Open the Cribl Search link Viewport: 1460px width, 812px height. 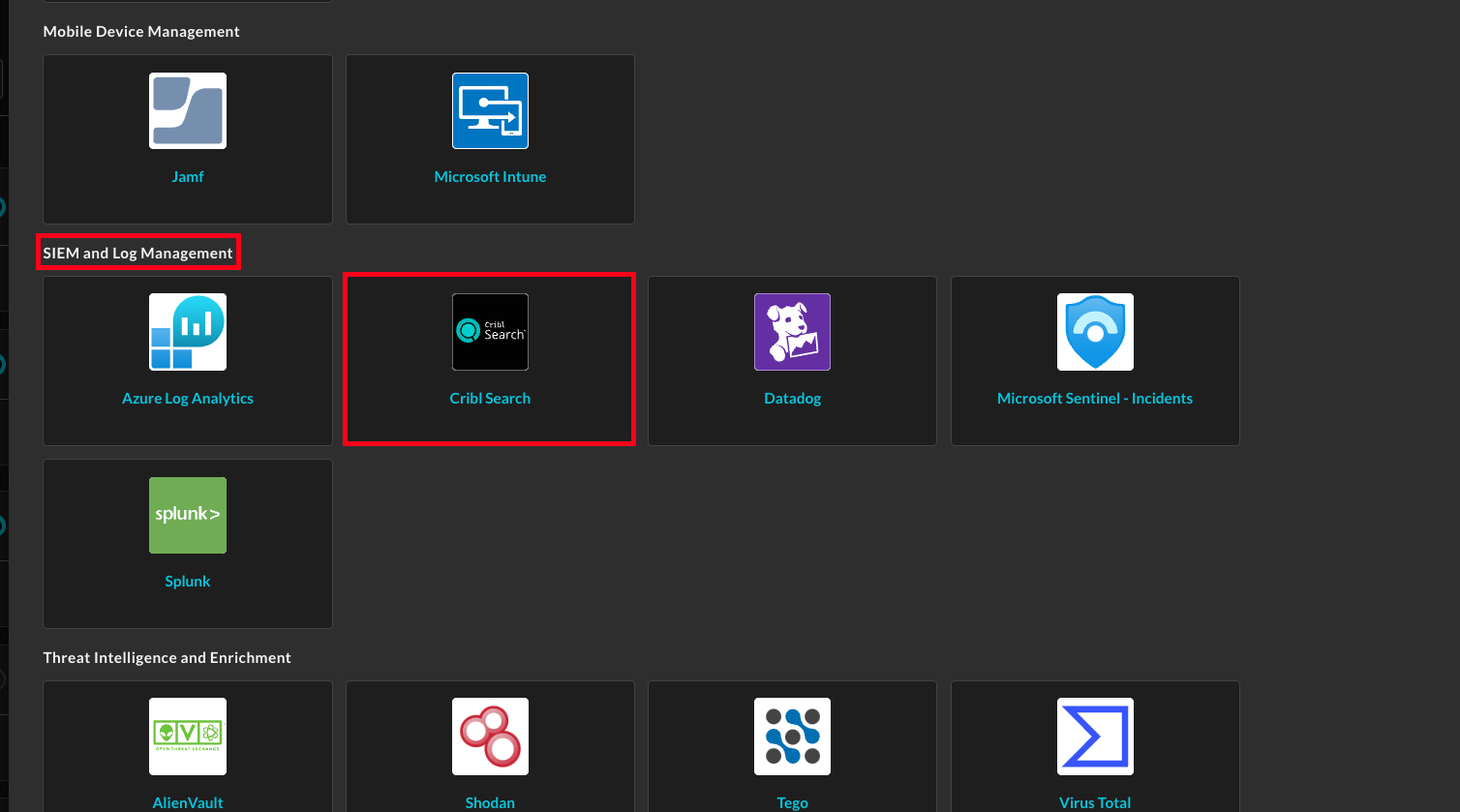[x=490, y=399]
